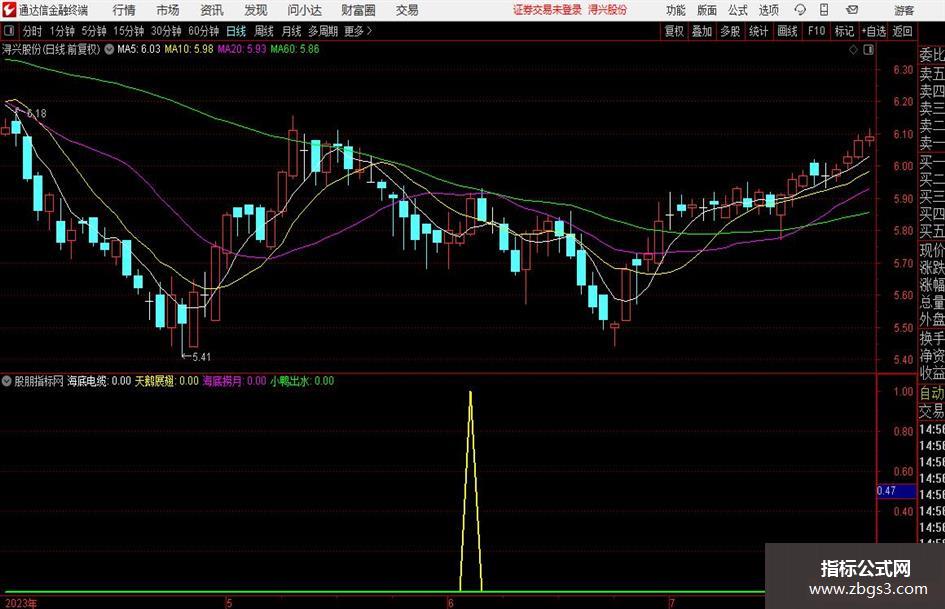Open the 问小达 menu
The width and height of the screenshot is (945, 609).
point(304,10)
